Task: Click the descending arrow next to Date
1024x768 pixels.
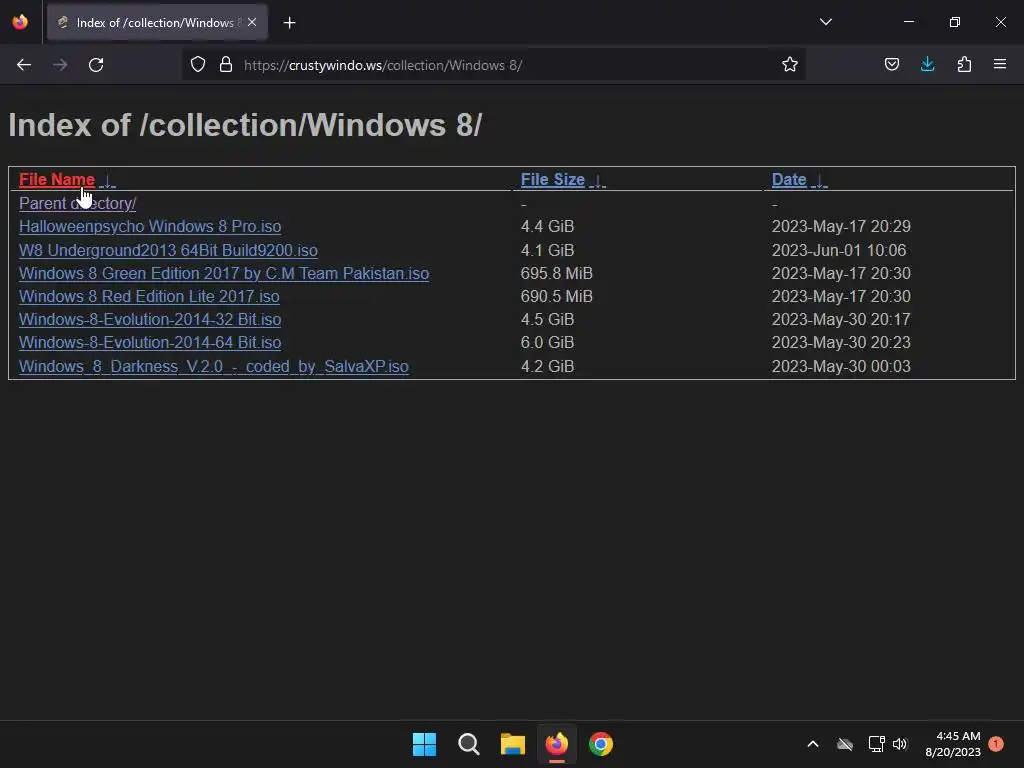Action: click(x=820, y=181)
